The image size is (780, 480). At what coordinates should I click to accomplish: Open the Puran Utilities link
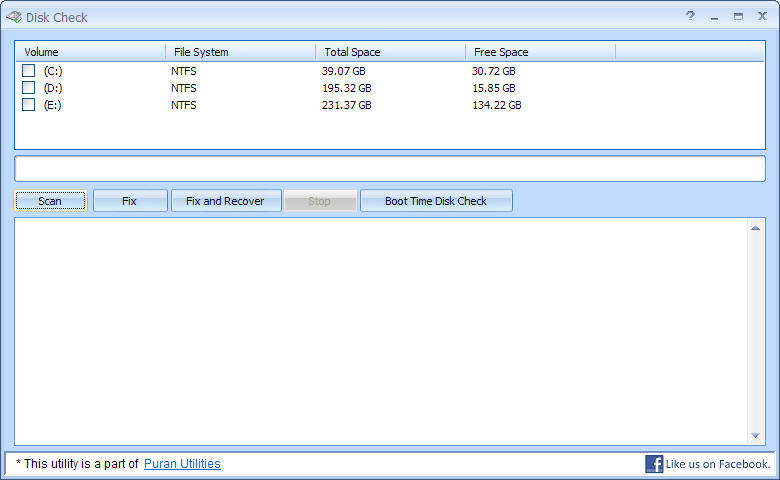(x=182, y=464)
